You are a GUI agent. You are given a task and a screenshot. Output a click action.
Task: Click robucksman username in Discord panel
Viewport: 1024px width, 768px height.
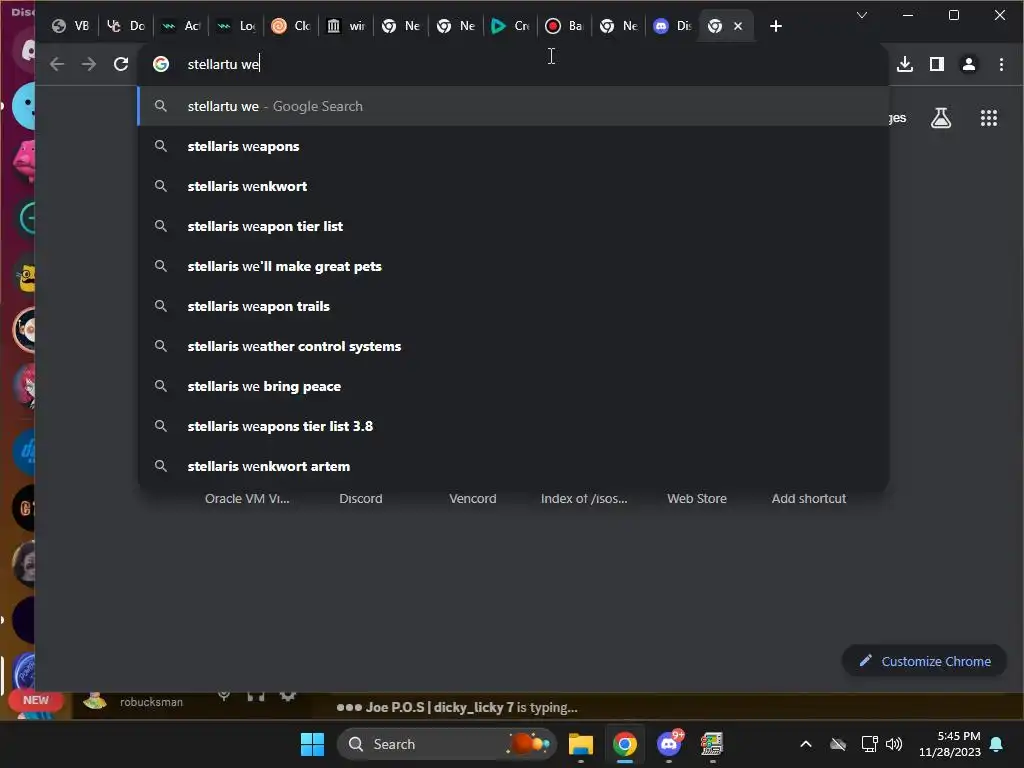tap(151, 702)
